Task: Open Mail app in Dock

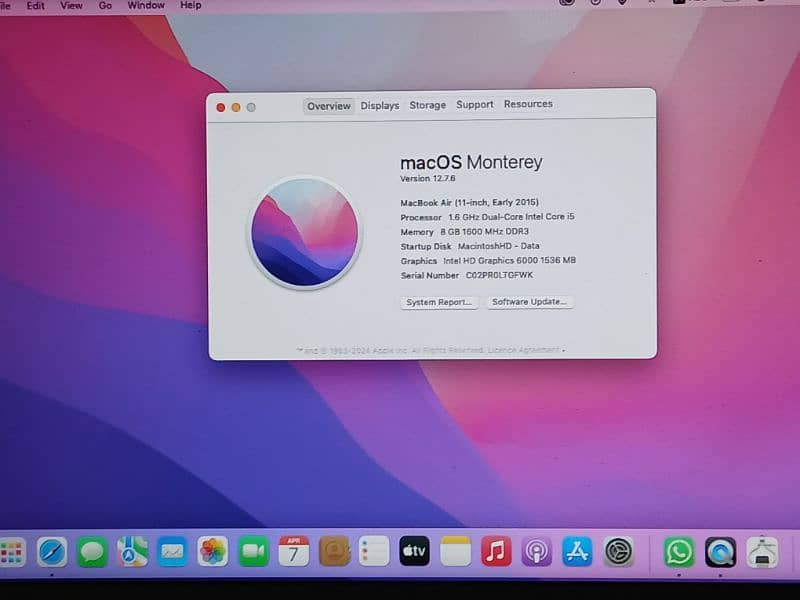Action: 172,552
